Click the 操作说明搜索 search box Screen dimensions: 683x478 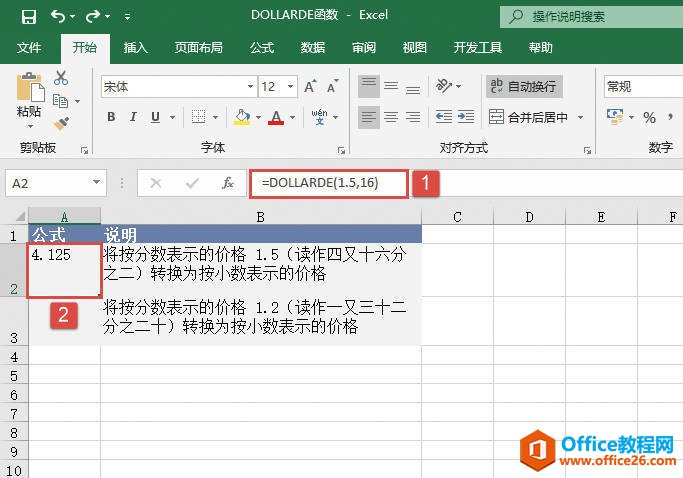point(591,17)
